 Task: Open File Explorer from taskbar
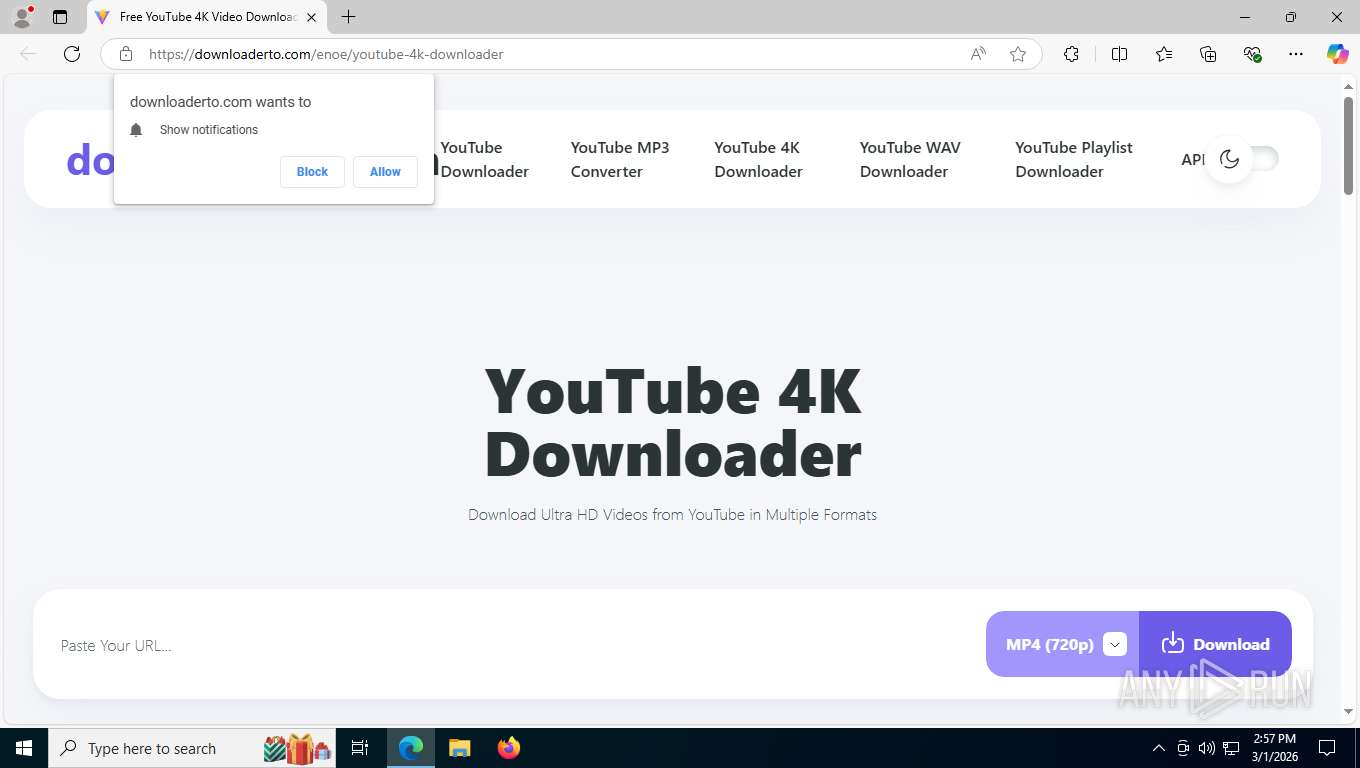(459, 748)
